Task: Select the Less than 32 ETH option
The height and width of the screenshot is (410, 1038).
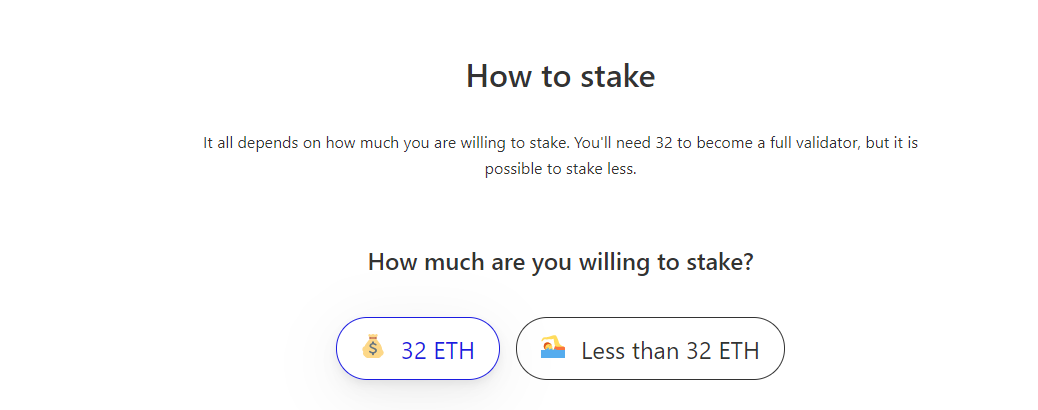Action: tap(650, 348)
